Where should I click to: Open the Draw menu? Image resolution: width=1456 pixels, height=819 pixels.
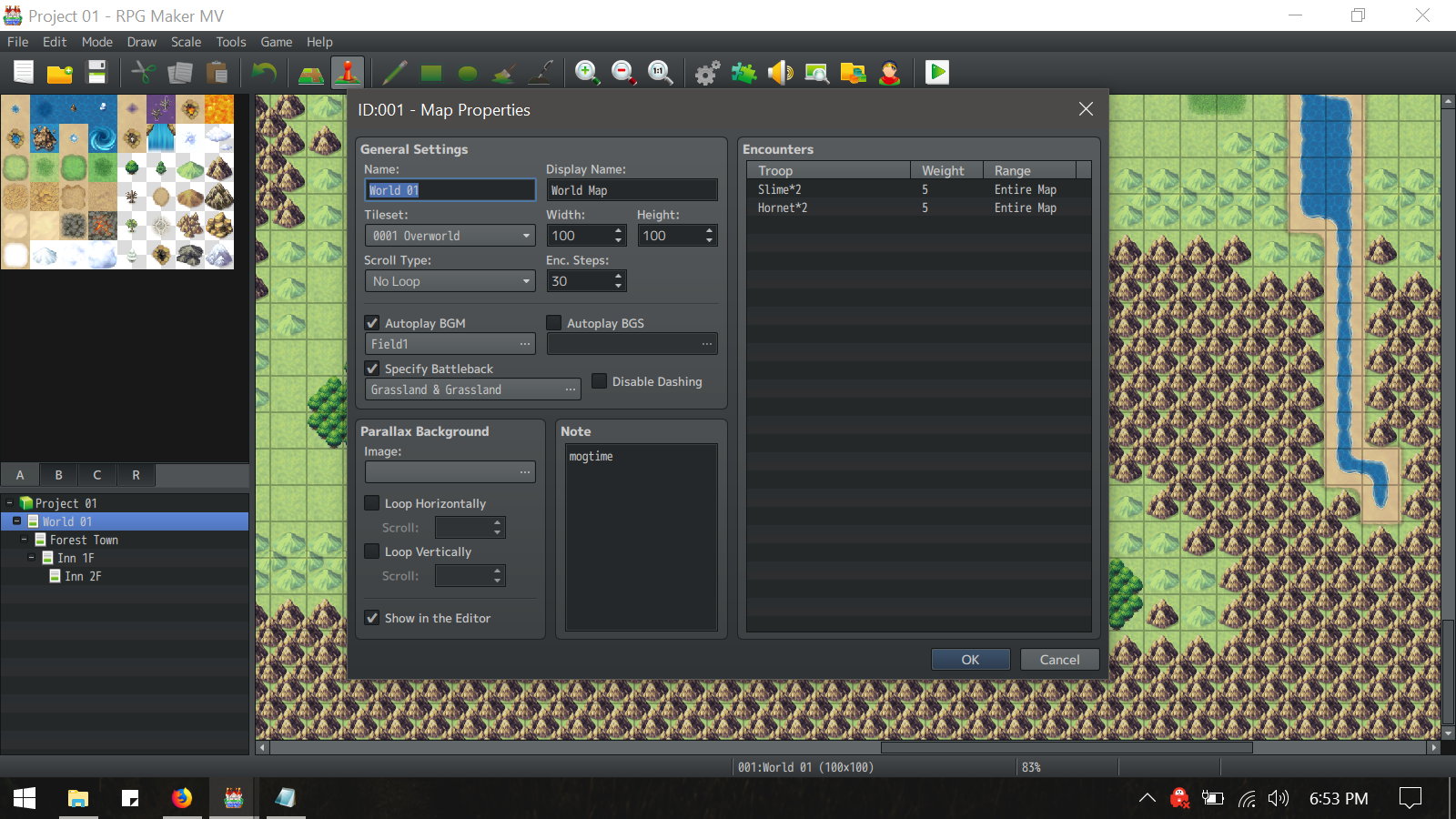(x=142, y=42)
